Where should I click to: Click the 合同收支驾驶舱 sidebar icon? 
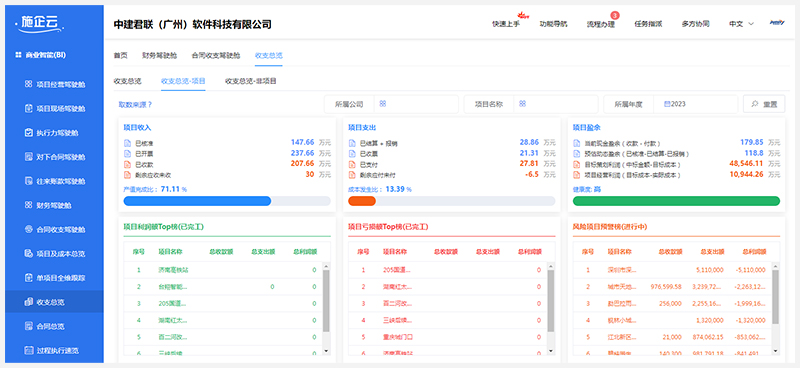coord(29,229)
